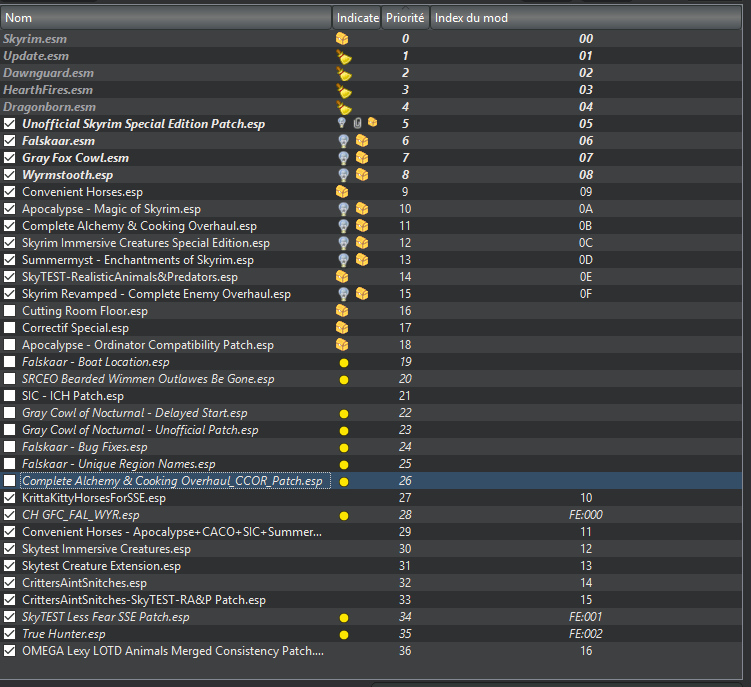The image size is (751, 687).
Task: Click the lightbulb icon on Falskaar.esm row
Action: click(x=343, y=141)
